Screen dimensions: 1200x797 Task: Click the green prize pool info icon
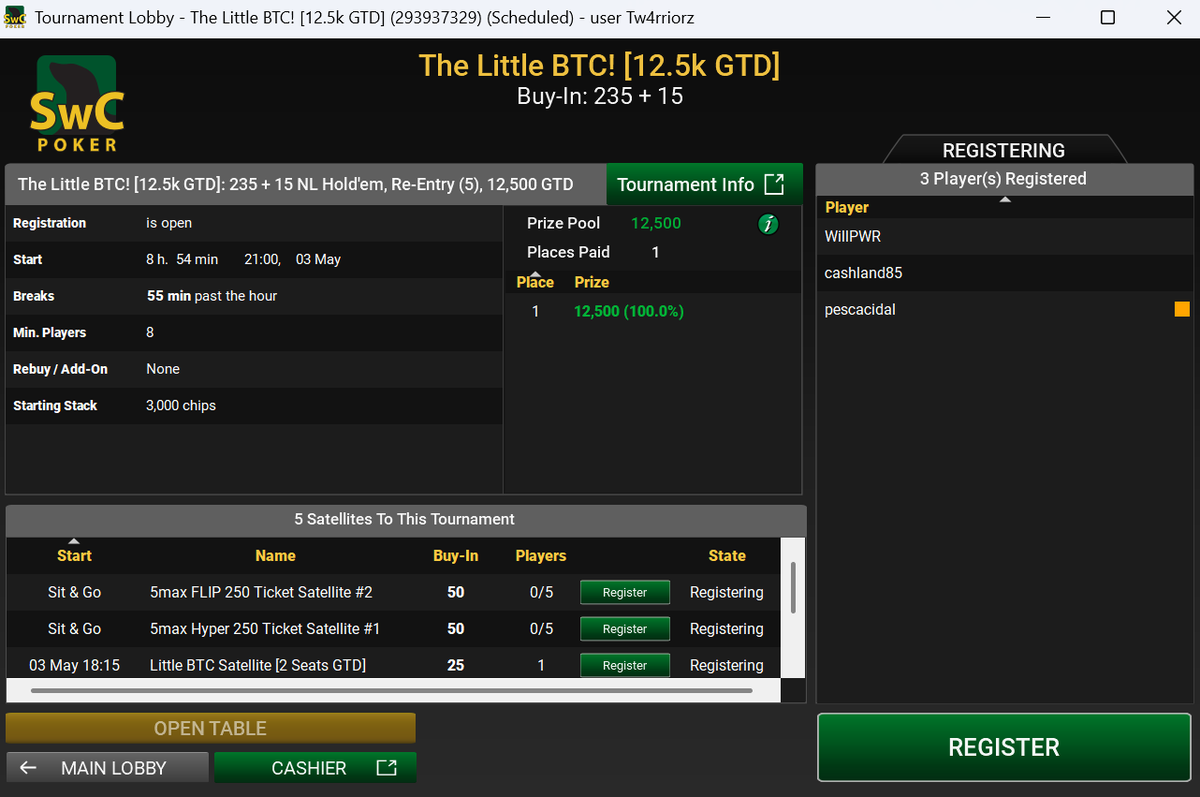768,224
